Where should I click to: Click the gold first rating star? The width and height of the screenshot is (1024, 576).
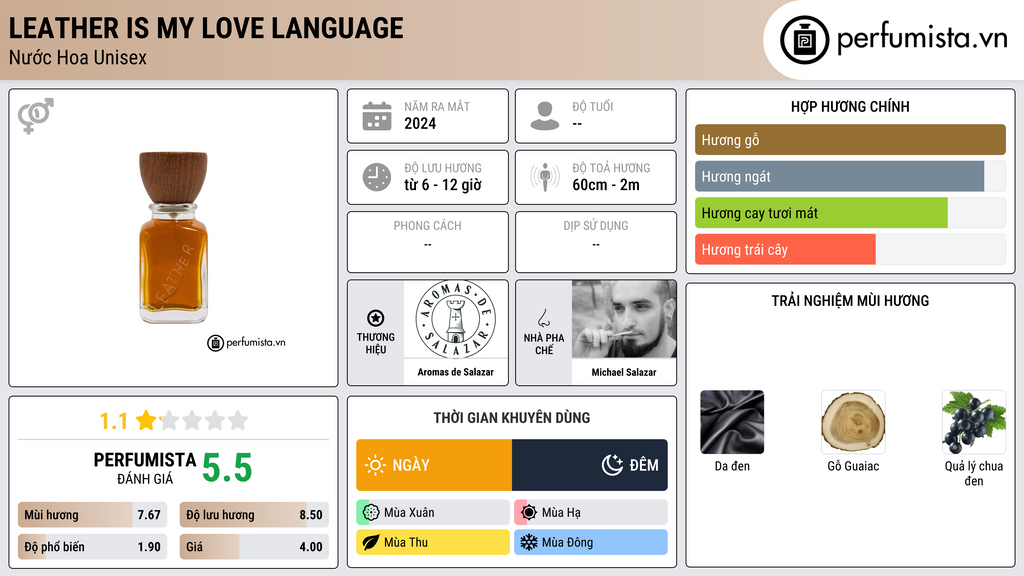click(146, 420)
